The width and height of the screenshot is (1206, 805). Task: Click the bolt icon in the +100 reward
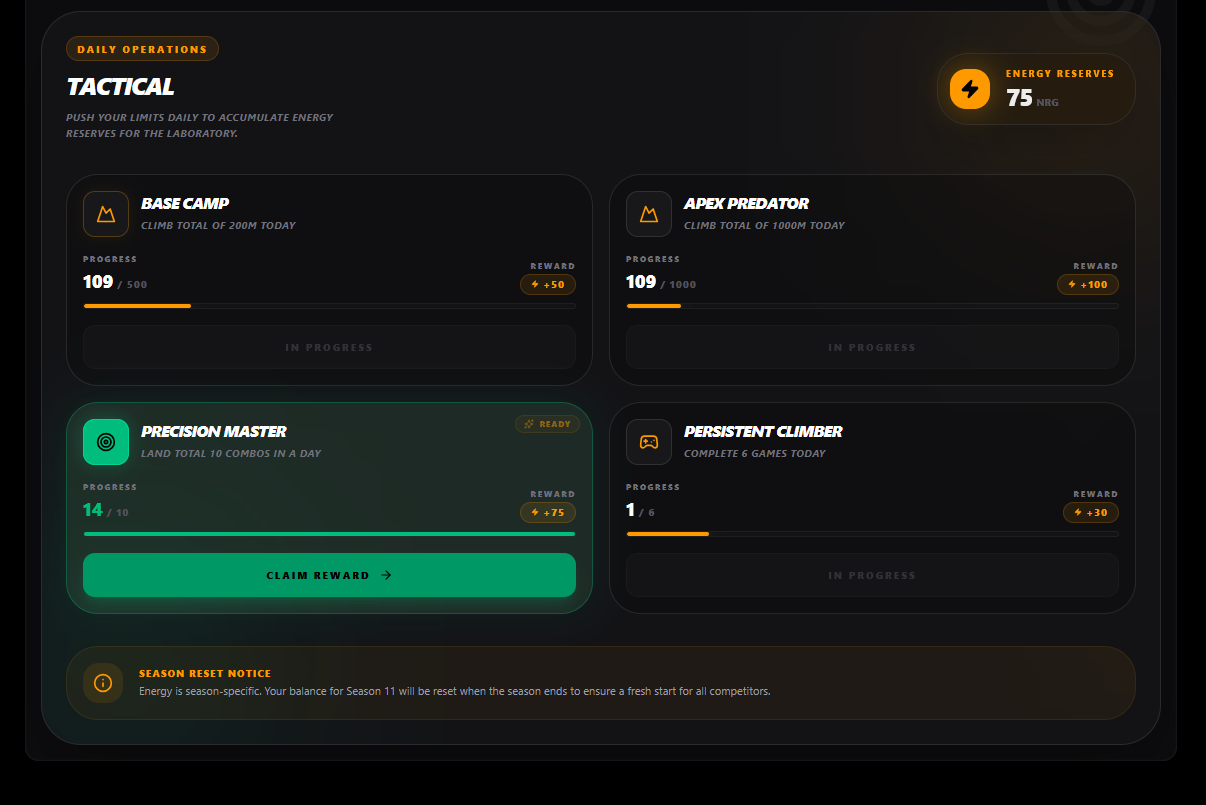(1072, 285)
